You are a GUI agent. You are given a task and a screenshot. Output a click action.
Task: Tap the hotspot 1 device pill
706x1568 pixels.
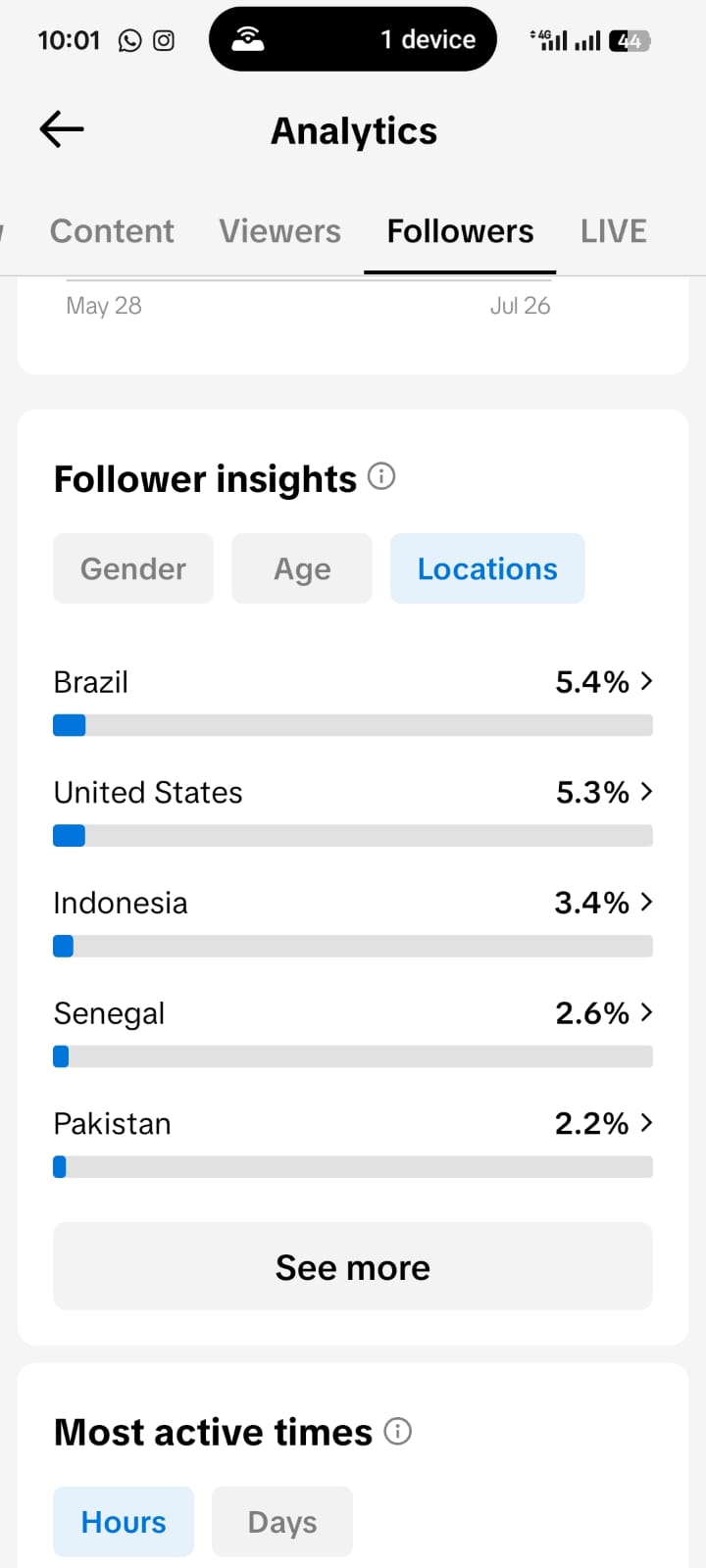353,39
